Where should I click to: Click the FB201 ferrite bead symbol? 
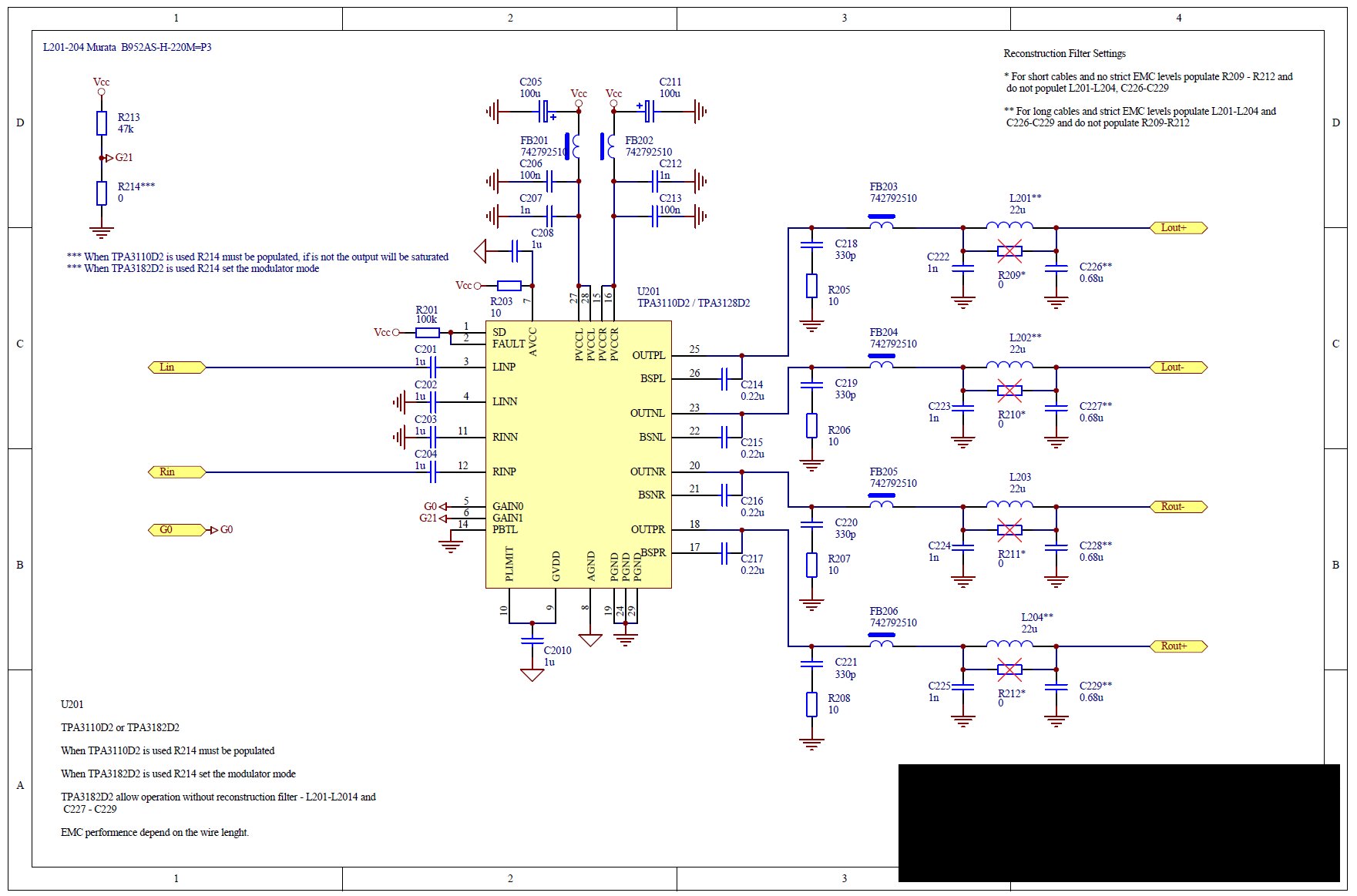(x=573, y=146)
